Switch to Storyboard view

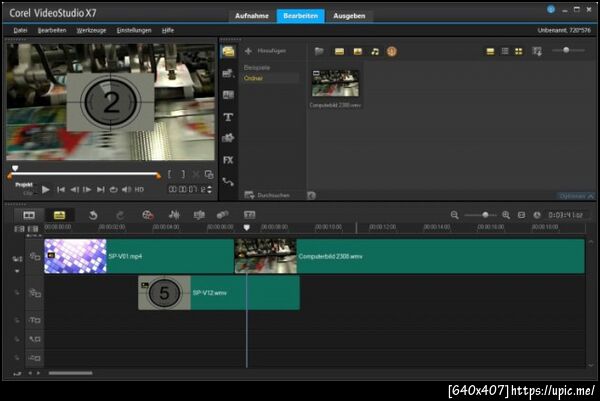click(29, 215)
